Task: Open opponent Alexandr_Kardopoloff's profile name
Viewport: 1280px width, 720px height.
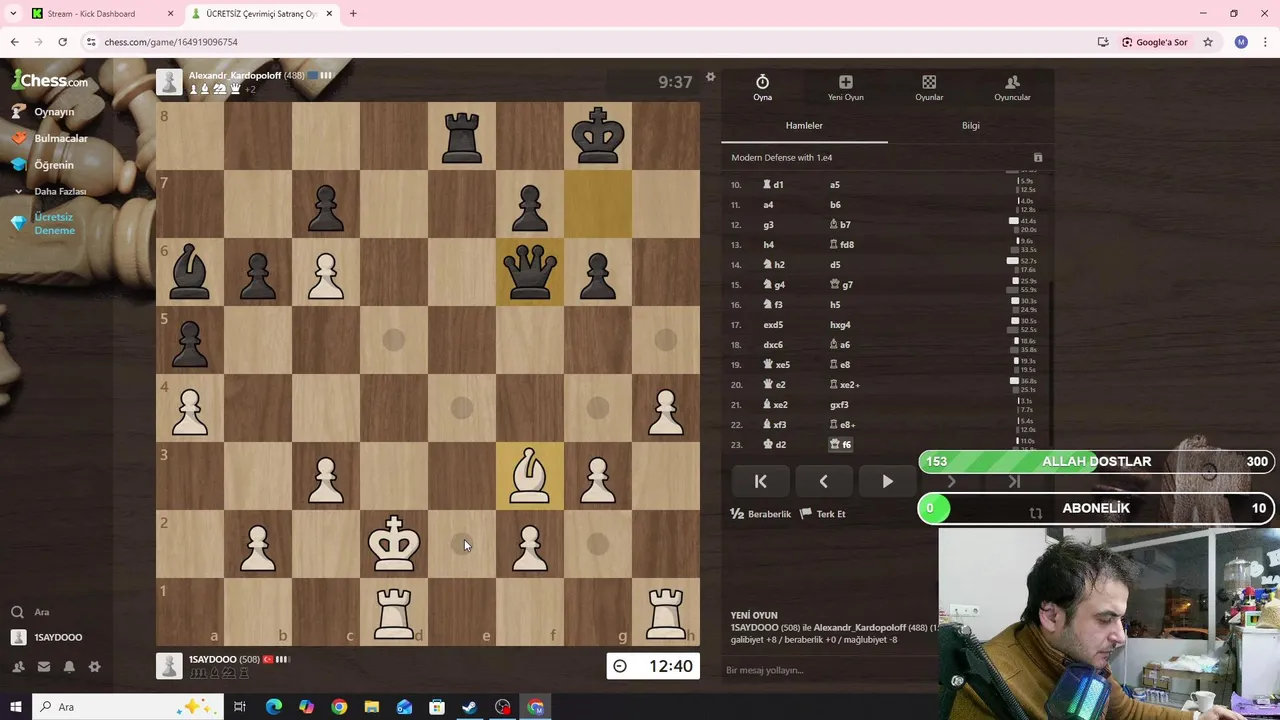Action: 235,76
